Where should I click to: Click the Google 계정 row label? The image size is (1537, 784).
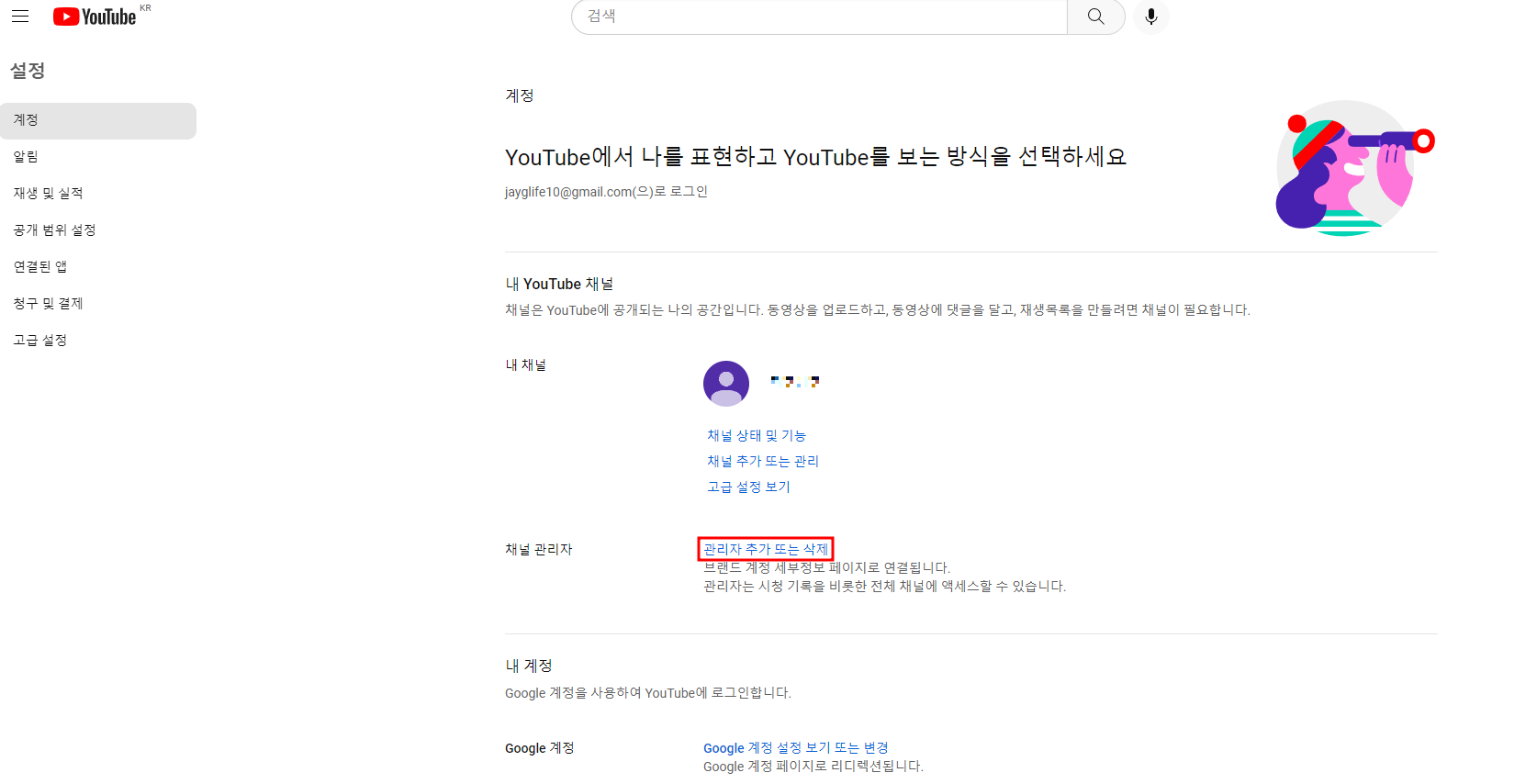click(540, 748)
